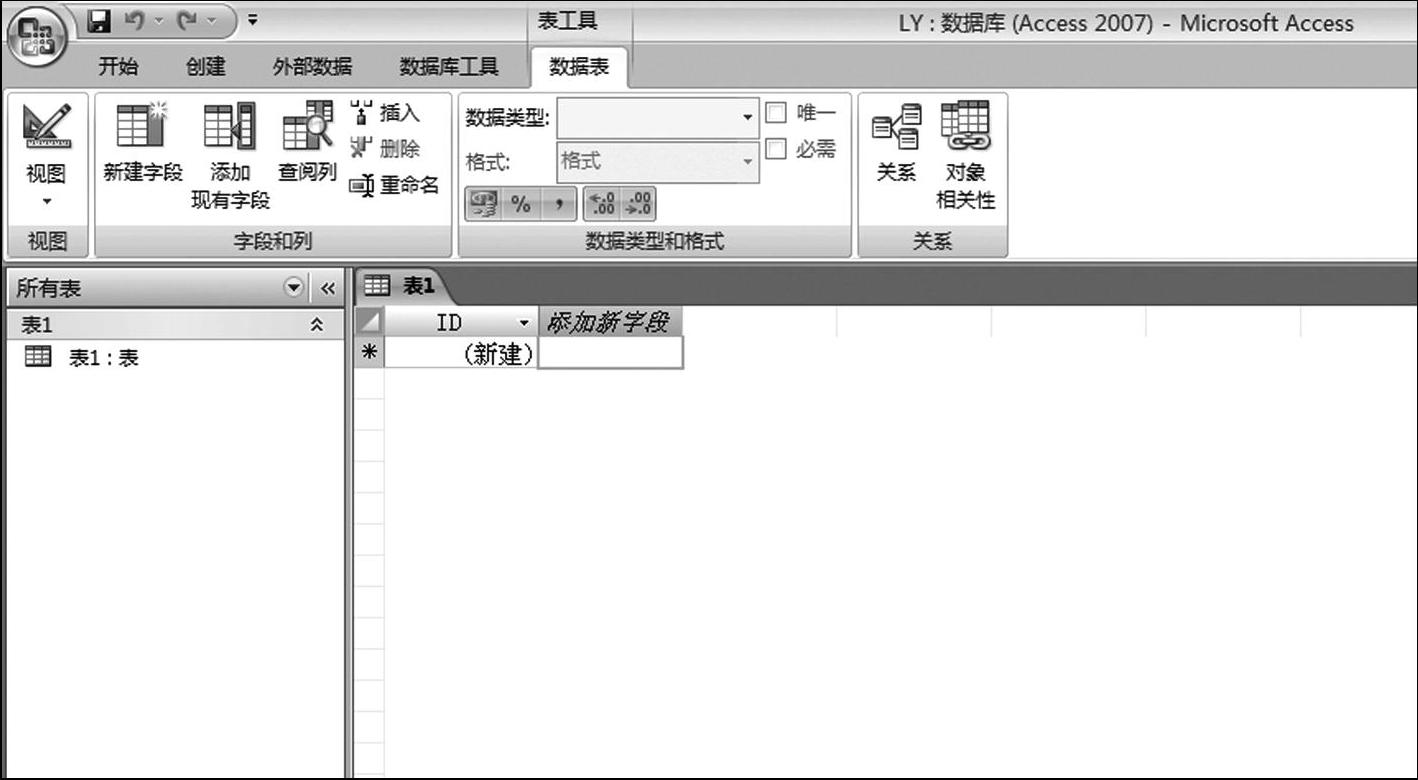Toggle the 唯一 (Unique) checkbox
This screenshot has height=780, width=1418.
point(776,113)
